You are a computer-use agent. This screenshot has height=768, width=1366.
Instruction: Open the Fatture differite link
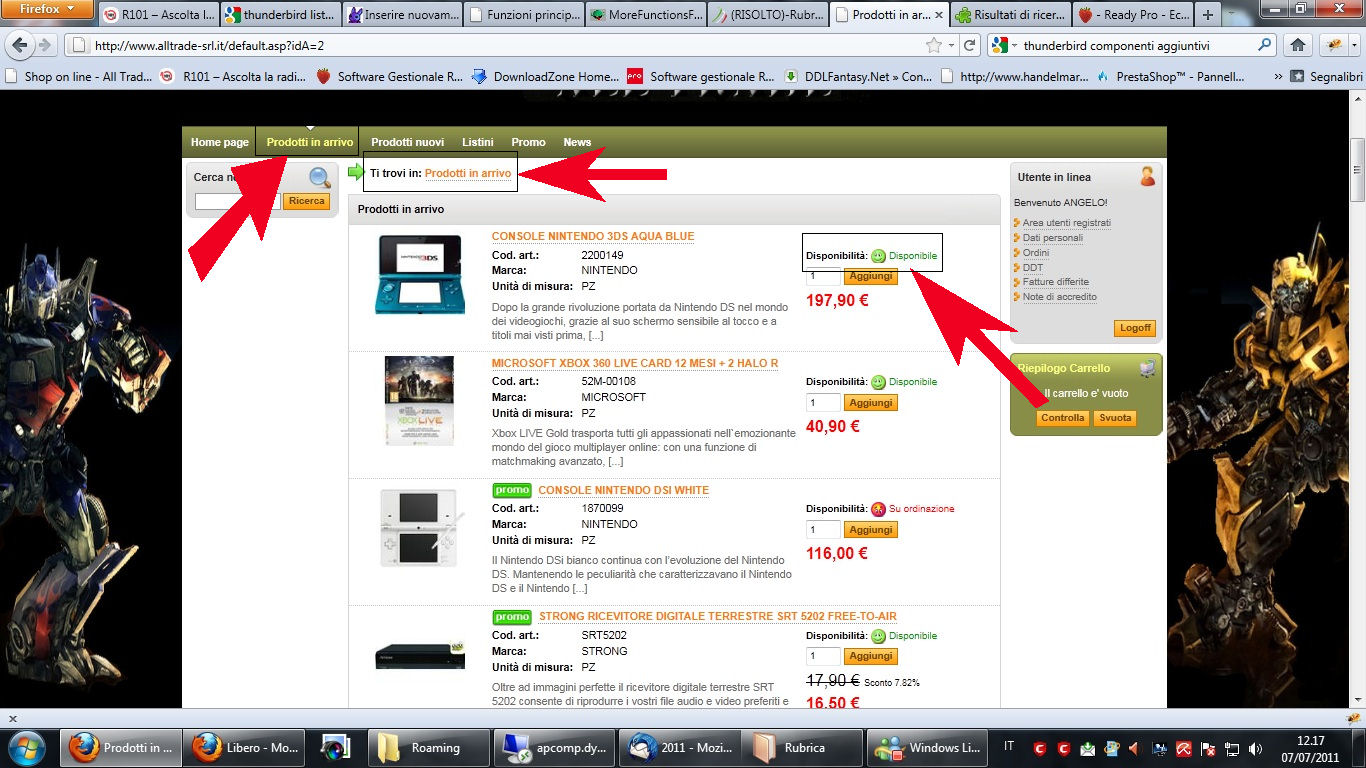pos(1056,282)
